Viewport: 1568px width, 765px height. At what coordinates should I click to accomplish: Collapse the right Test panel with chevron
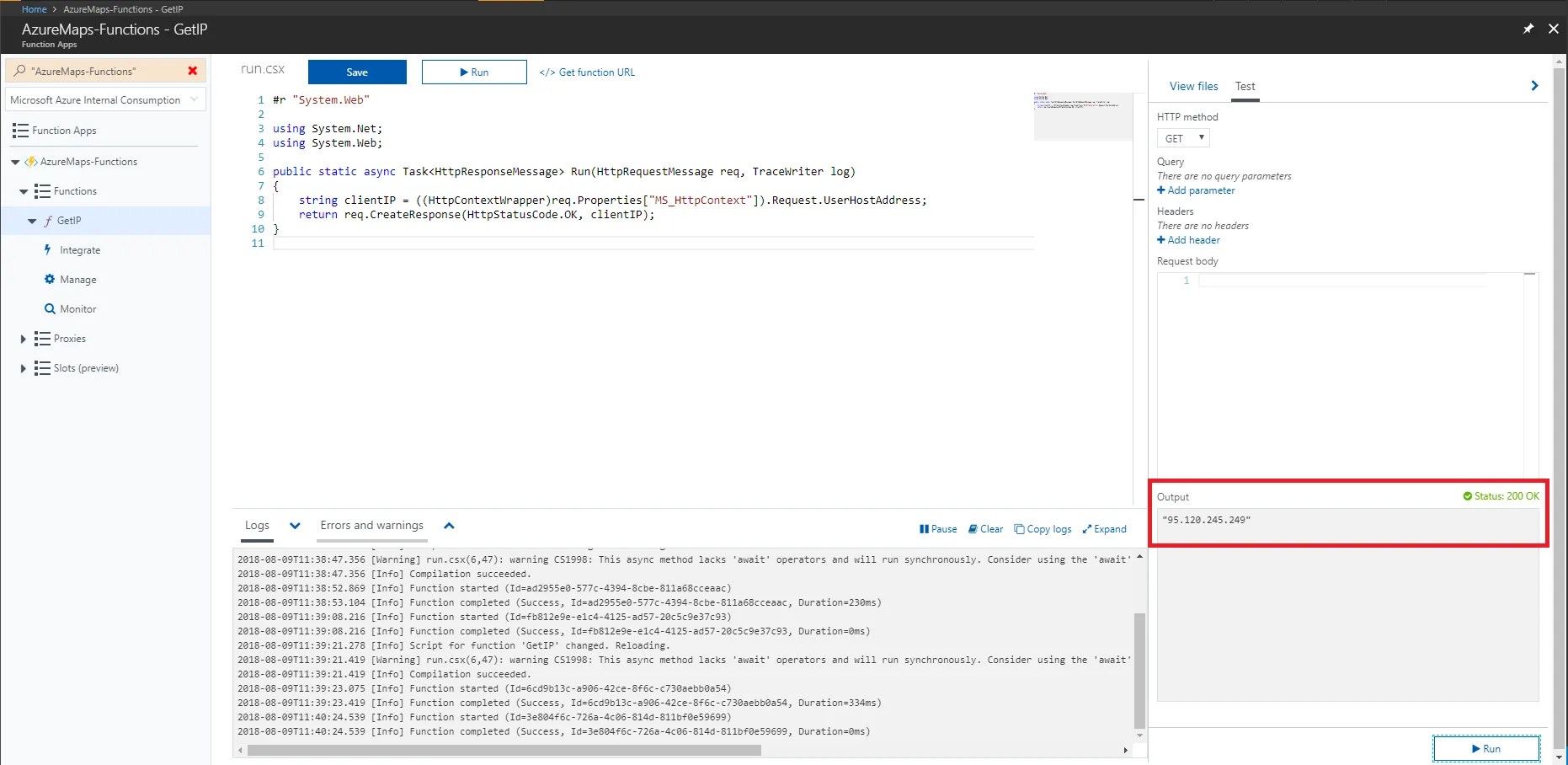pos(1534,86)
